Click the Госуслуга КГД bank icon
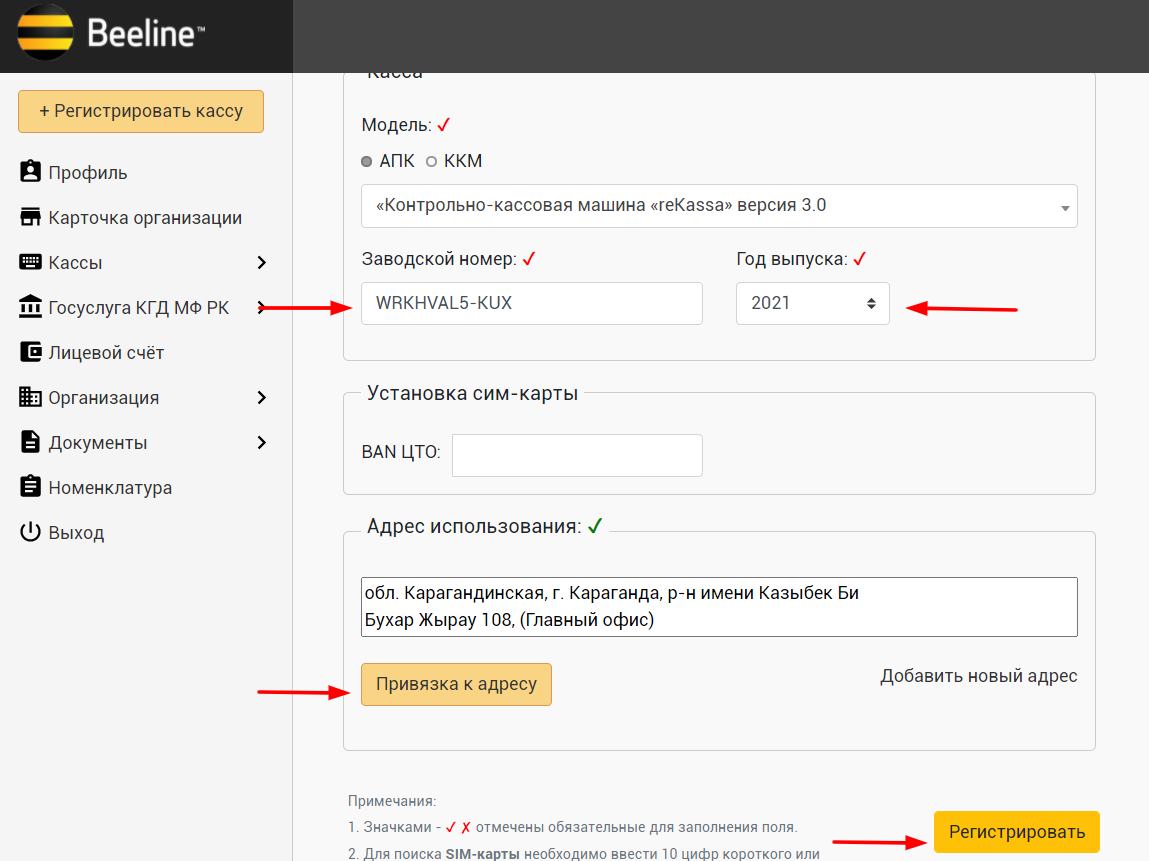 click(30, 307)
